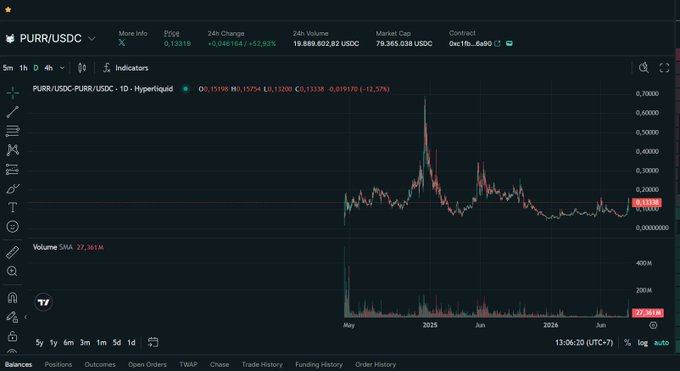The height and width of the screenshot is (371, 680).
Task: Click the red 0,13338 price label
Action: 647,203
